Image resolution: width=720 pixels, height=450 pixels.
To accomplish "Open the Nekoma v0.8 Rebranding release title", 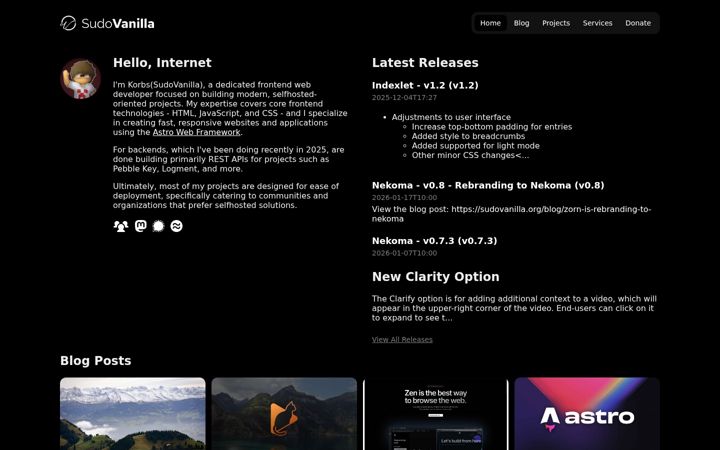I will 488,186.
